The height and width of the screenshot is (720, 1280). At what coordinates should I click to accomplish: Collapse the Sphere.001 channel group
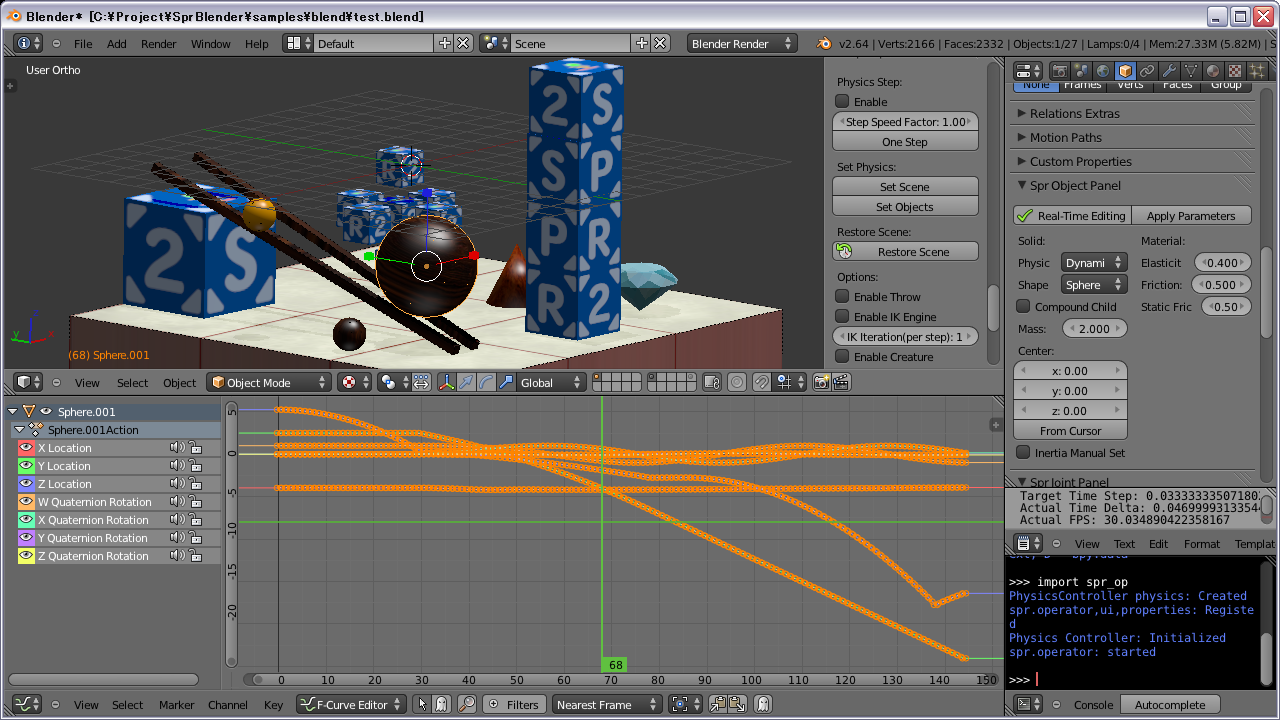[x=12, y=411]
